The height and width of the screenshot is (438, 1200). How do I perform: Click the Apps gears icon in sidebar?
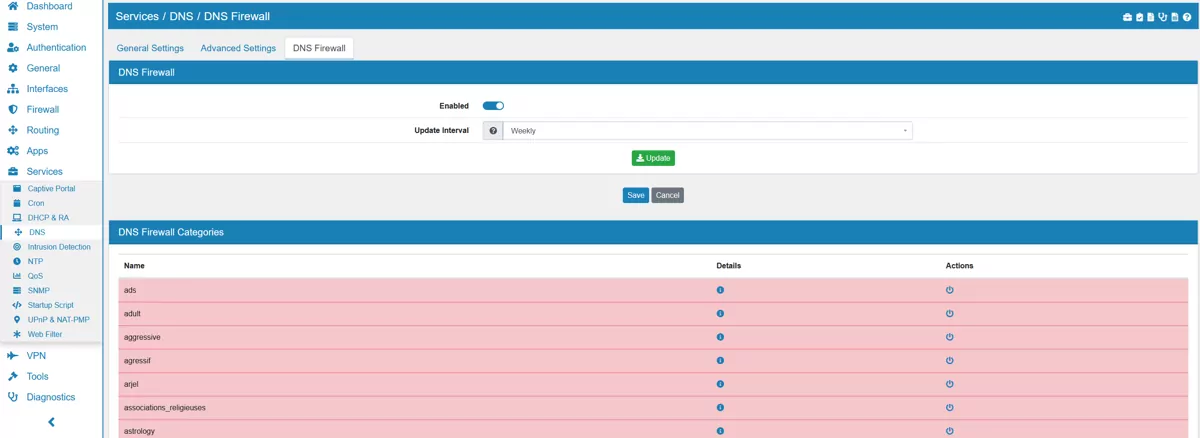13,151
